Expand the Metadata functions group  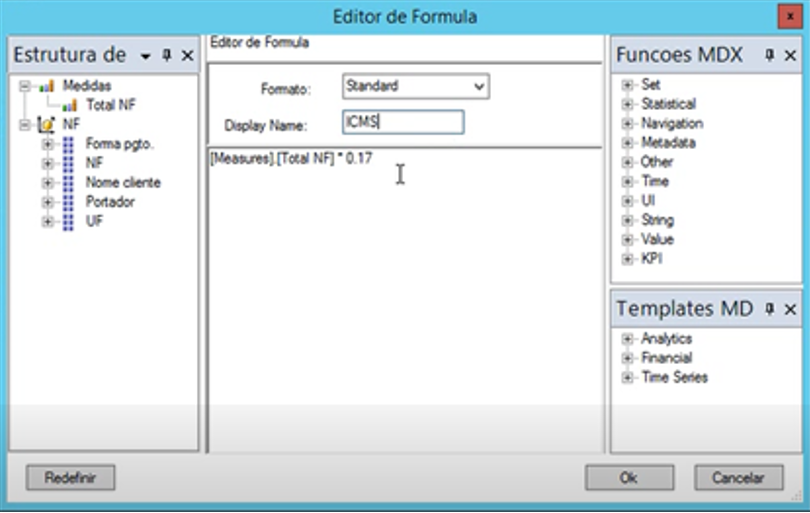[x=627, y=143]
